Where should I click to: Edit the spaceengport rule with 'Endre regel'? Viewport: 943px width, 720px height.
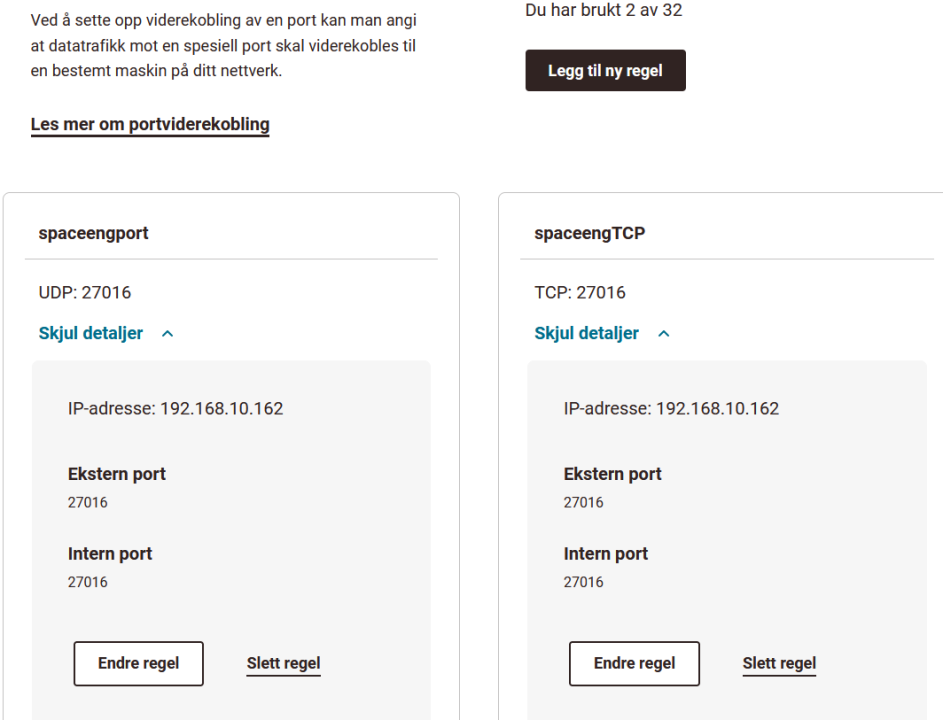pos(138,663)
